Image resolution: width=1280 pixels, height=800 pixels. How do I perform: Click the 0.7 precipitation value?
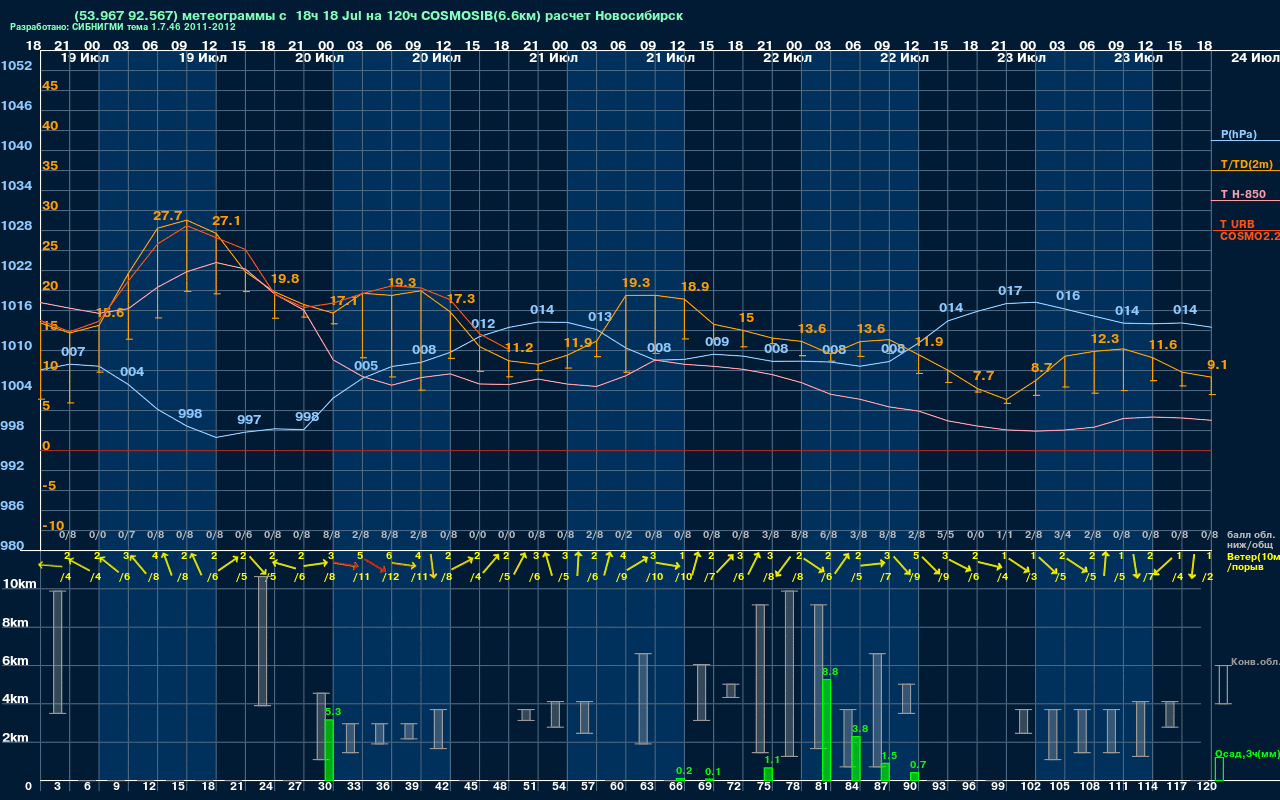coord(918,764)
